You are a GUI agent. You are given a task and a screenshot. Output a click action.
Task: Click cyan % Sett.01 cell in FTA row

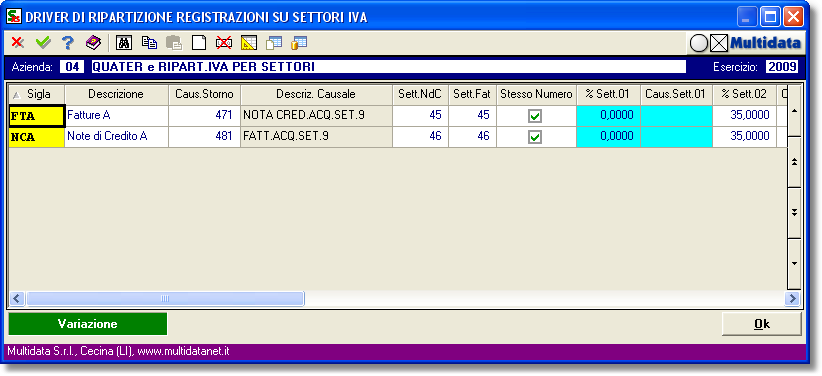click(x=608, y=116)
